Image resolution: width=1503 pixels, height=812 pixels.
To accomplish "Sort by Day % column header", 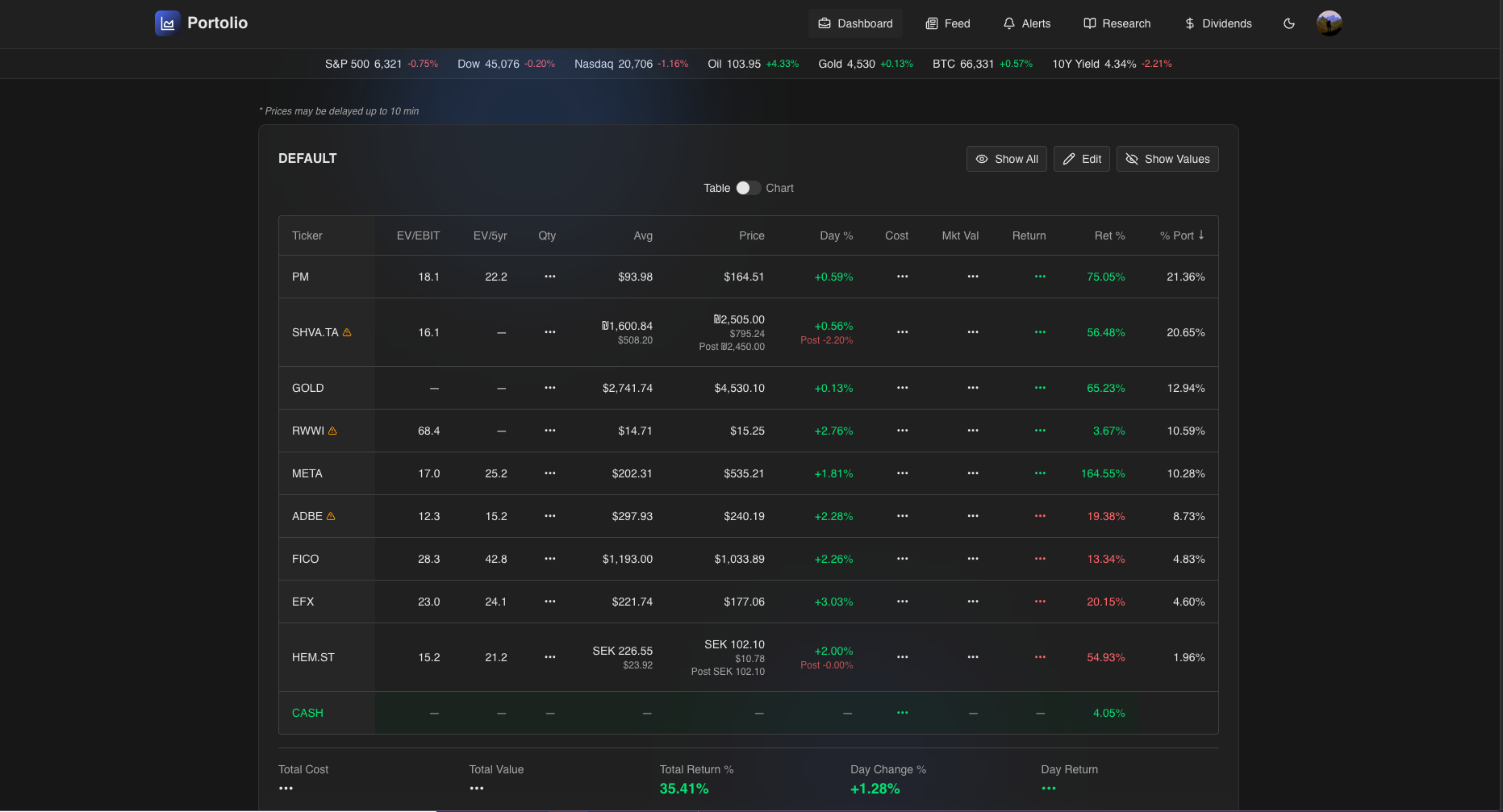I will pyautogui.click(x=837, y=235).
